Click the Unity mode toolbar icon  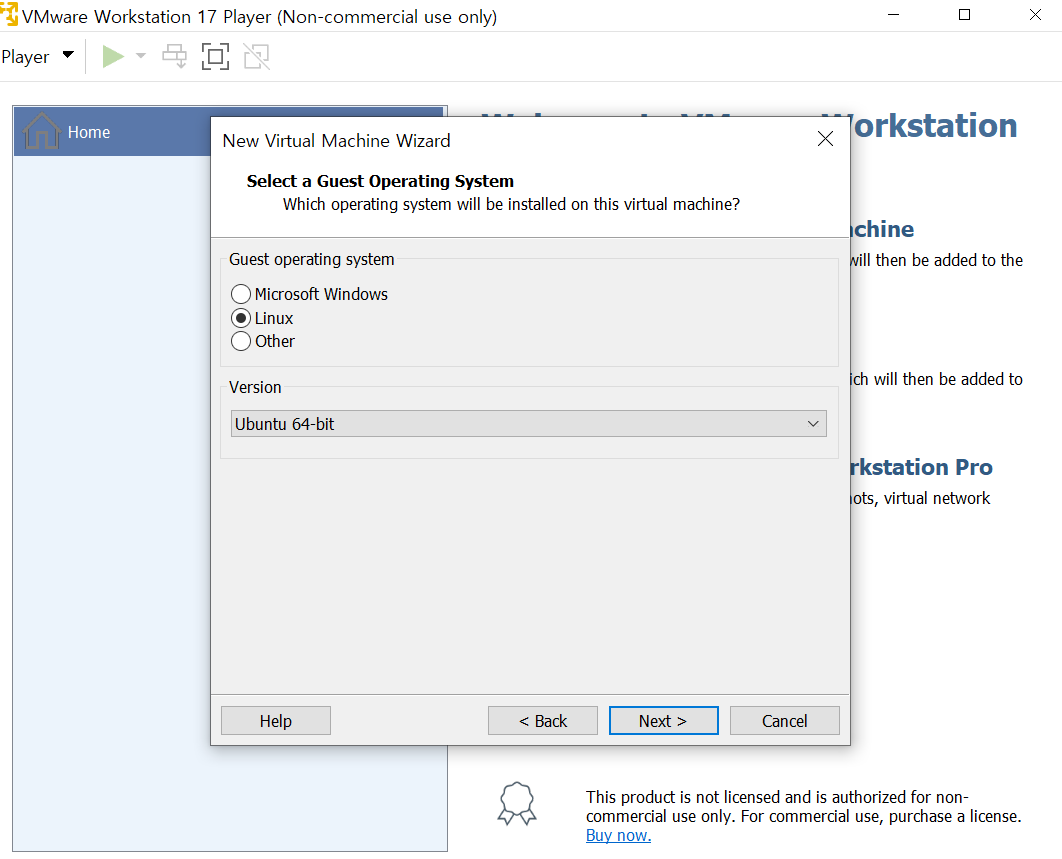(257, 56)
